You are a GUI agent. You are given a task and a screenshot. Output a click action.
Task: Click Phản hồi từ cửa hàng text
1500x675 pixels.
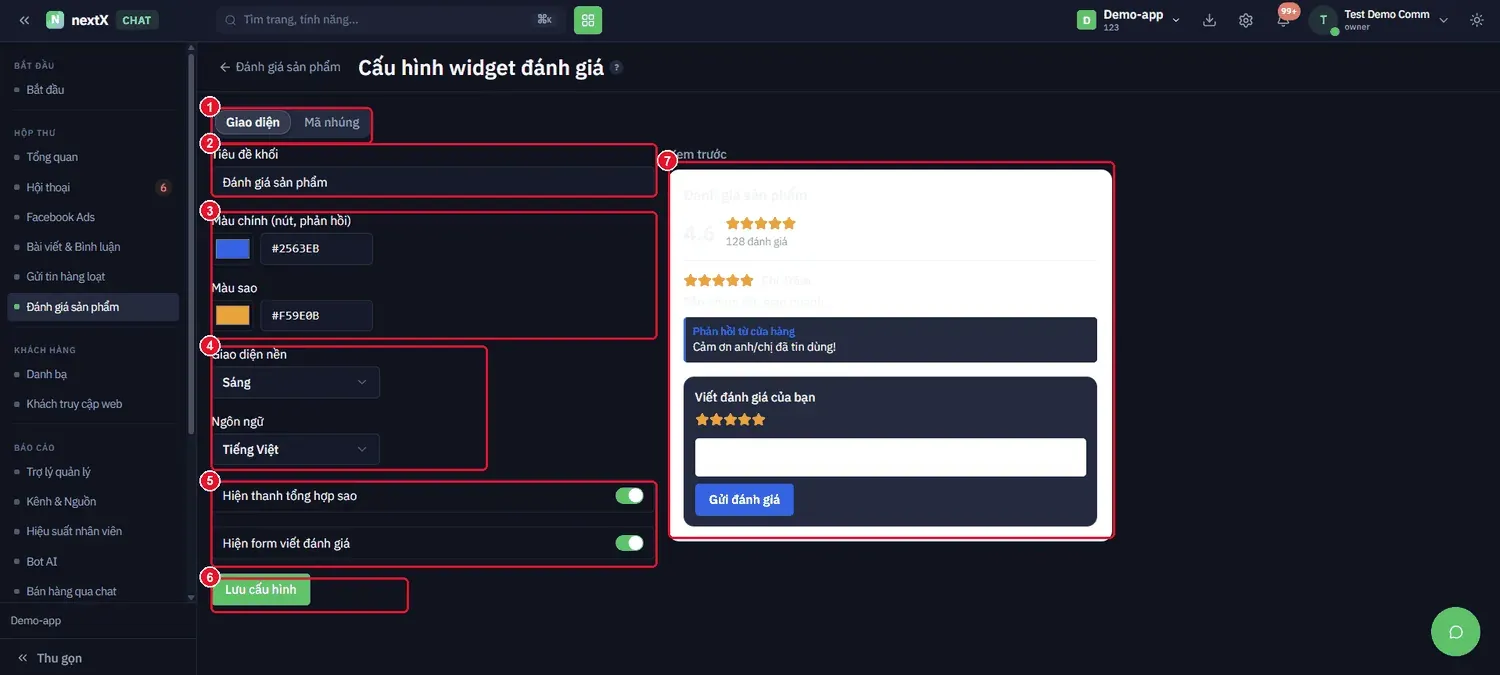coord(744,331)
